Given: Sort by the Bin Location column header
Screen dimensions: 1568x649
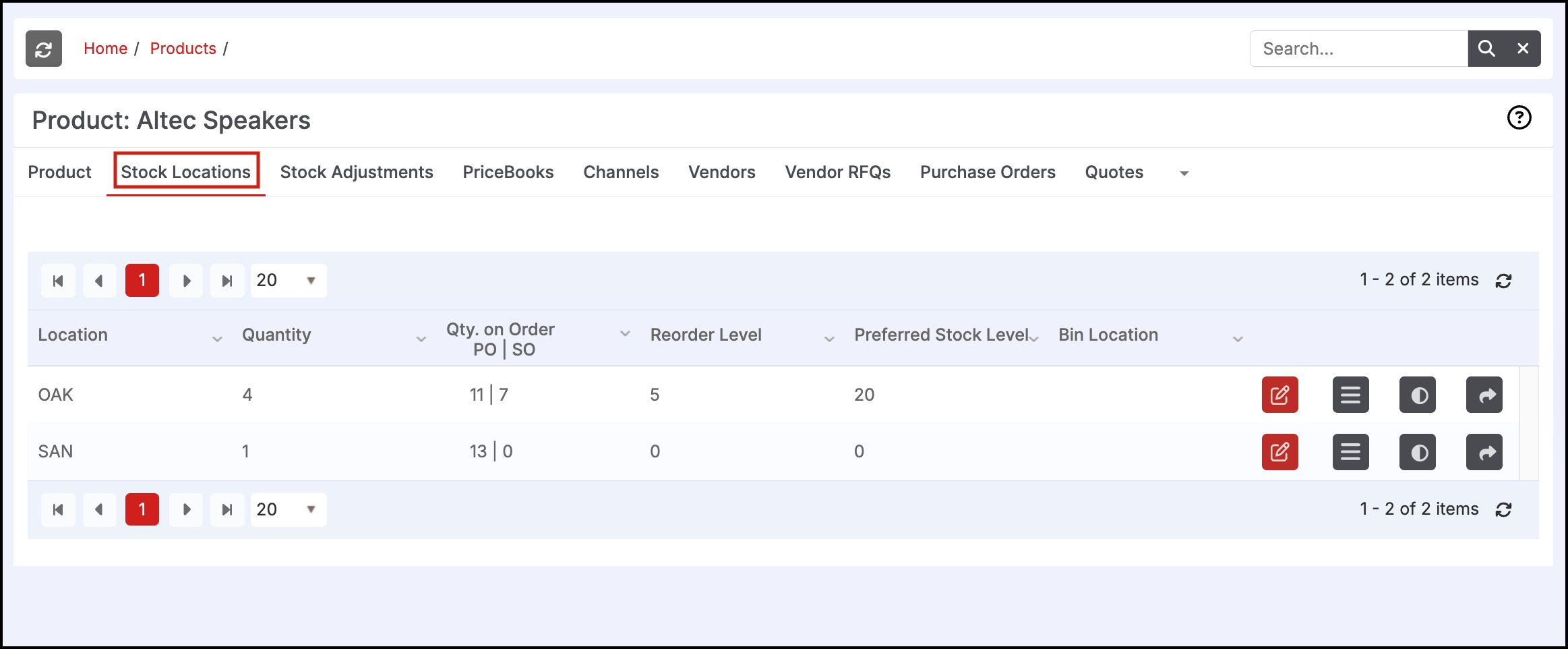Looking at the screenshot, I should click(x=1108, y=335).
